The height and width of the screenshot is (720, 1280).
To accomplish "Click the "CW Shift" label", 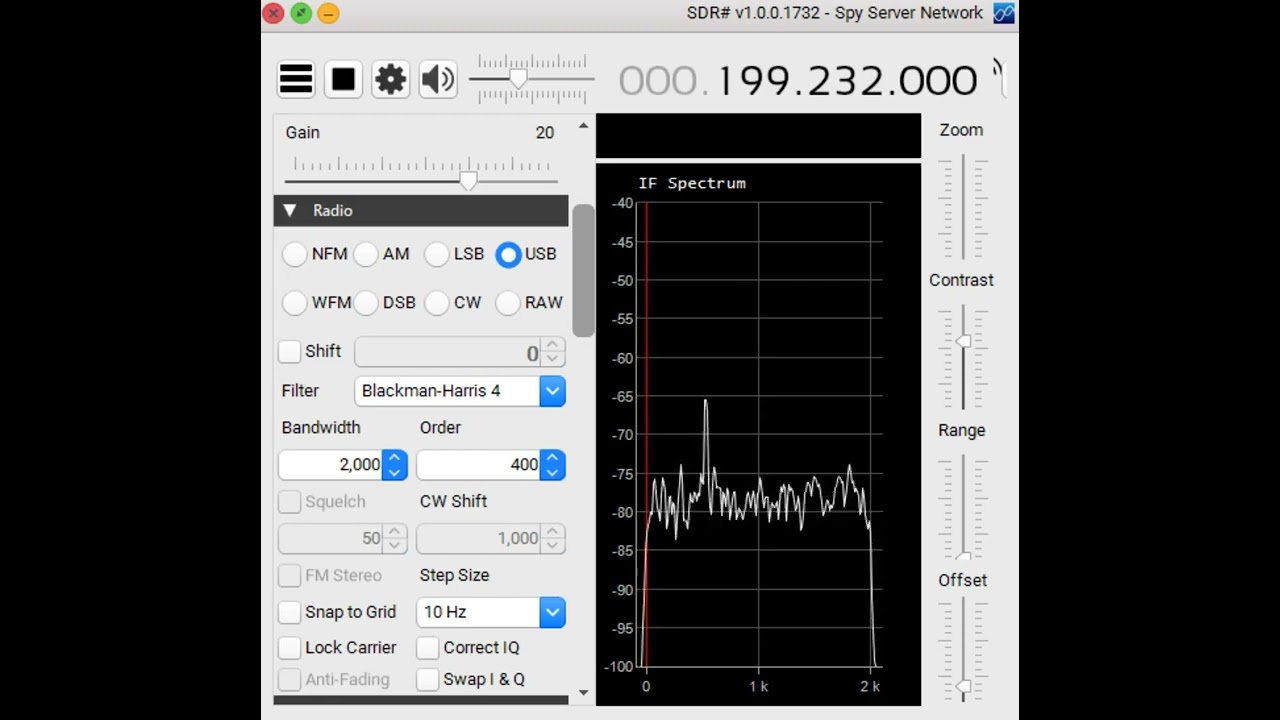I will 453,501.
